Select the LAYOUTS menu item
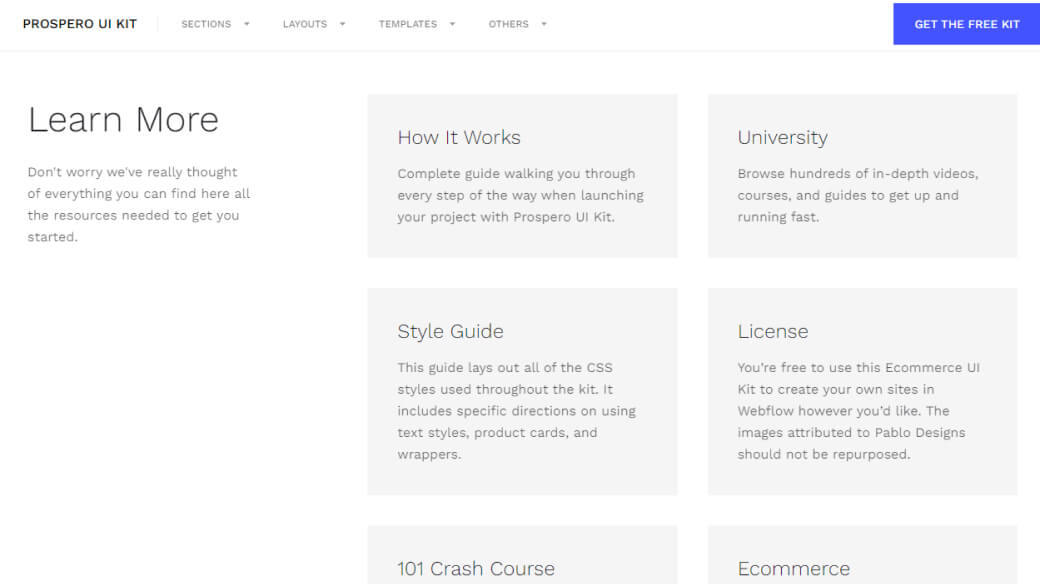The image size is (1040, 584). (x=305, y=23)
